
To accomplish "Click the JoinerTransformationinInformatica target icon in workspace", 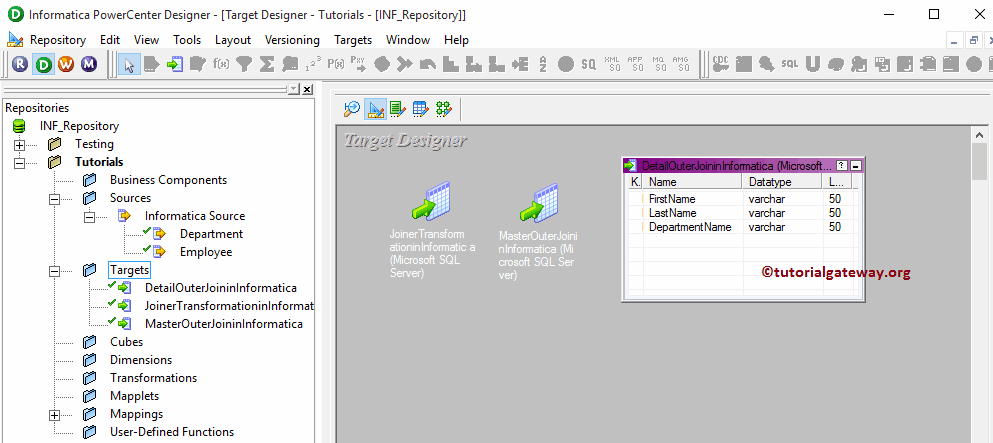I will point(431,201).
